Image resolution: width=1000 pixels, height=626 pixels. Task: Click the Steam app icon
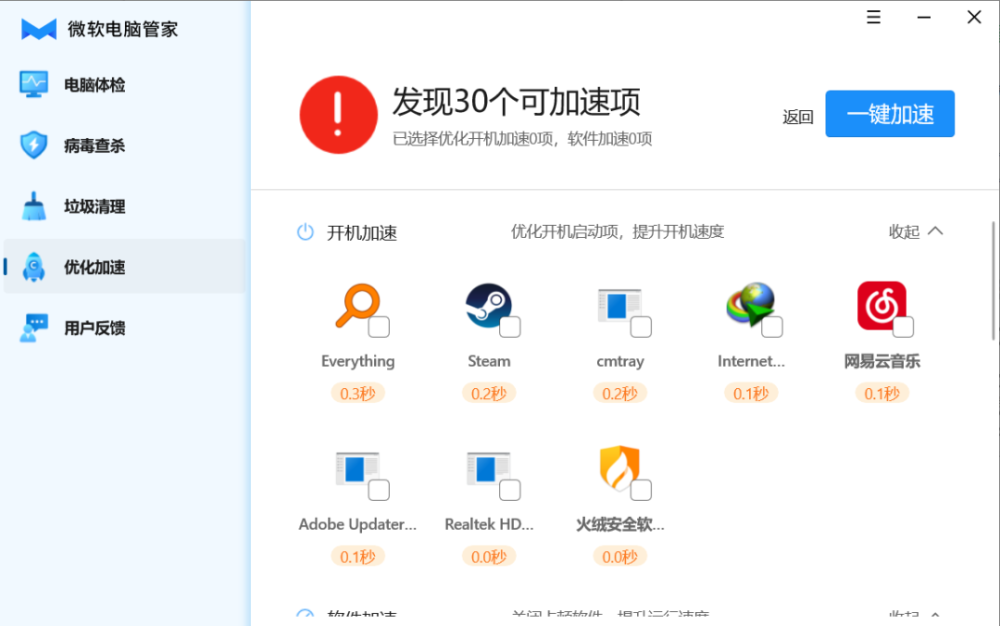click(489, 305)
